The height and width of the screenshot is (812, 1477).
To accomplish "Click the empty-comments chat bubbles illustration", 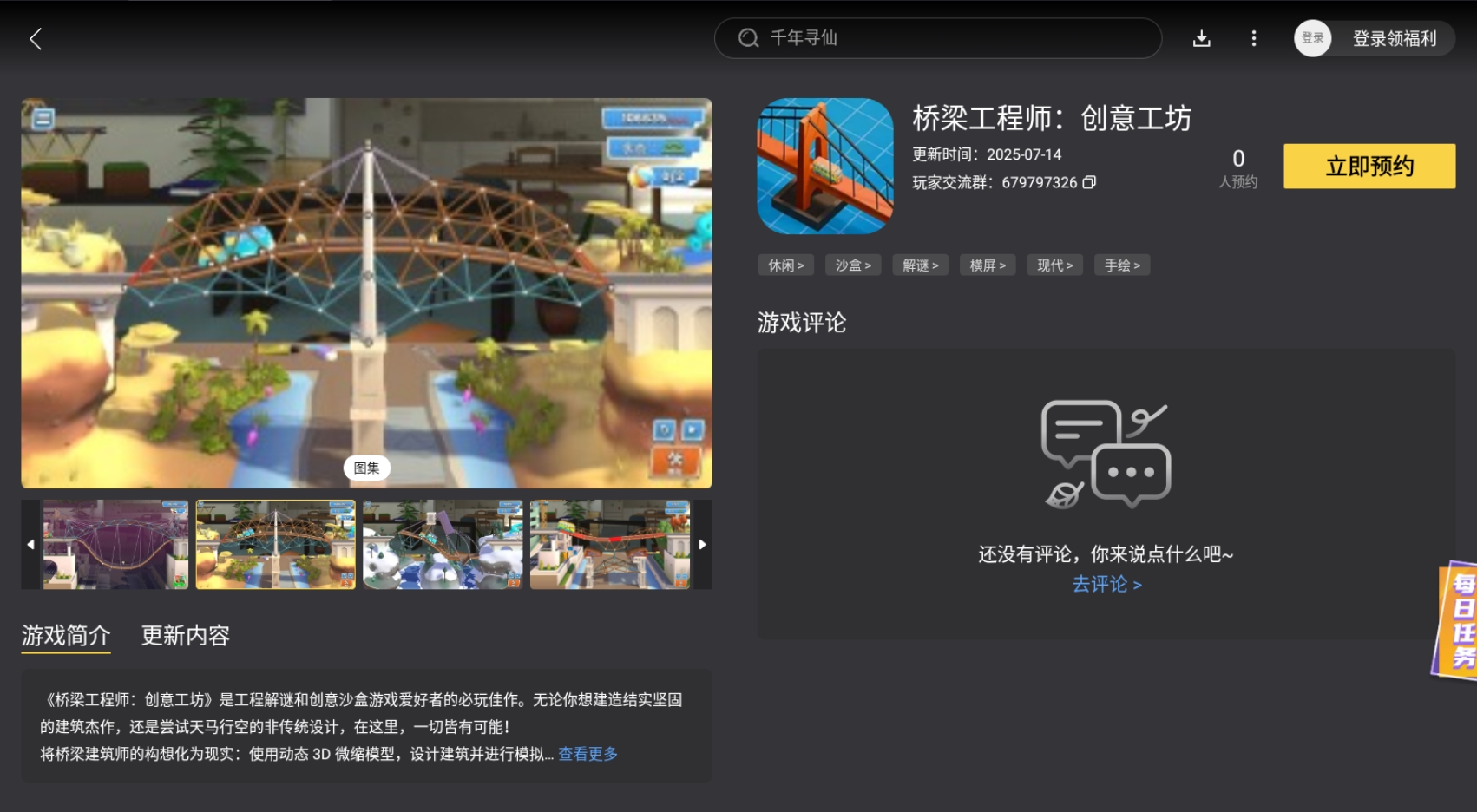I will click(1106, 454).
